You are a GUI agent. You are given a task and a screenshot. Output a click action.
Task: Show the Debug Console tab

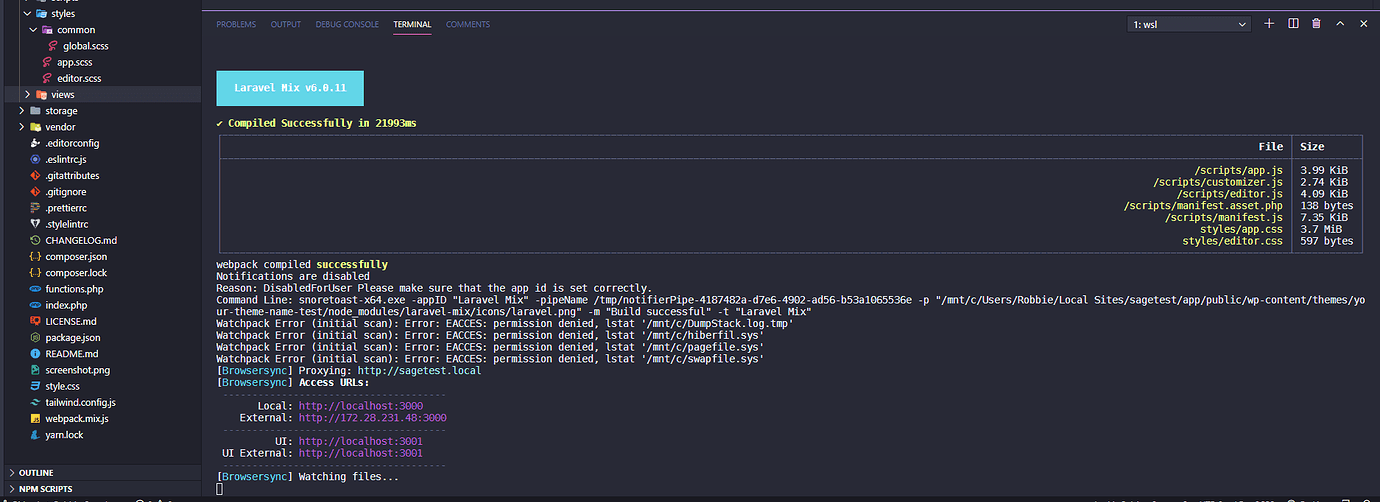pyautogui.click(x=347, y=24)
